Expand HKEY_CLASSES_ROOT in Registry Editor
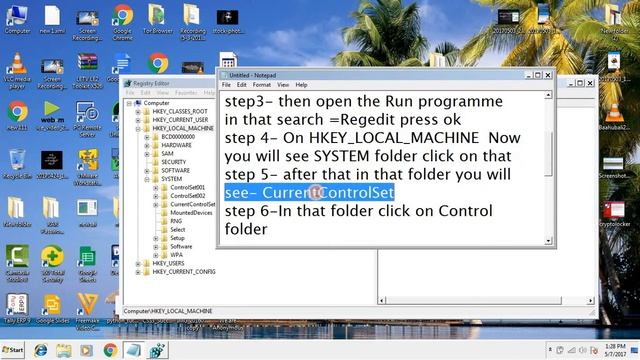The width and height of the screenshot is (640, 360). pos(138,111)
